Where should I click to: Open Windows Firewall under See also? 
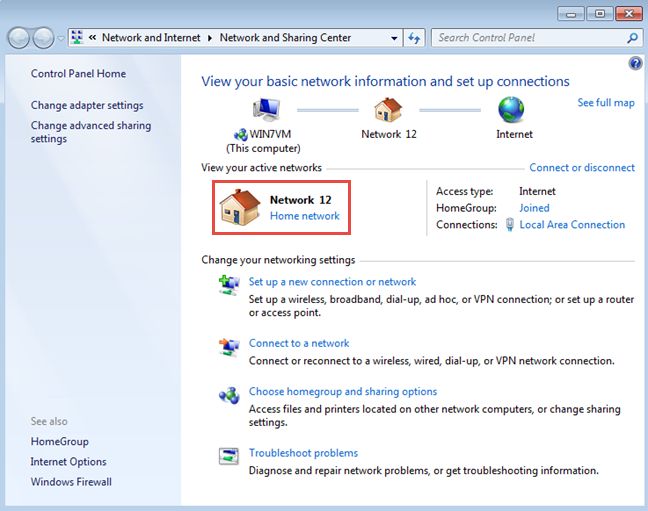(71, 482)
